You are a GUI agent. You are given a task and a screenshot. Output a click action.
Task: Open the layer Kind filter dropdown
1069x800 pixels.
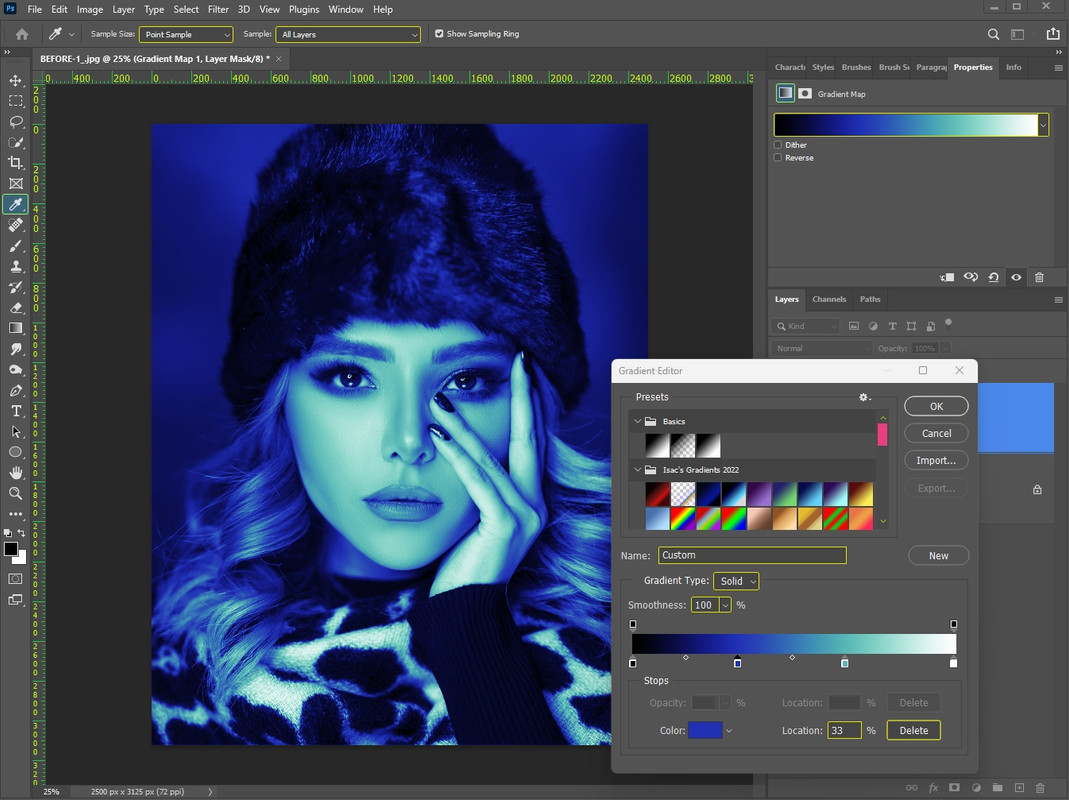(x=805, y=326)
